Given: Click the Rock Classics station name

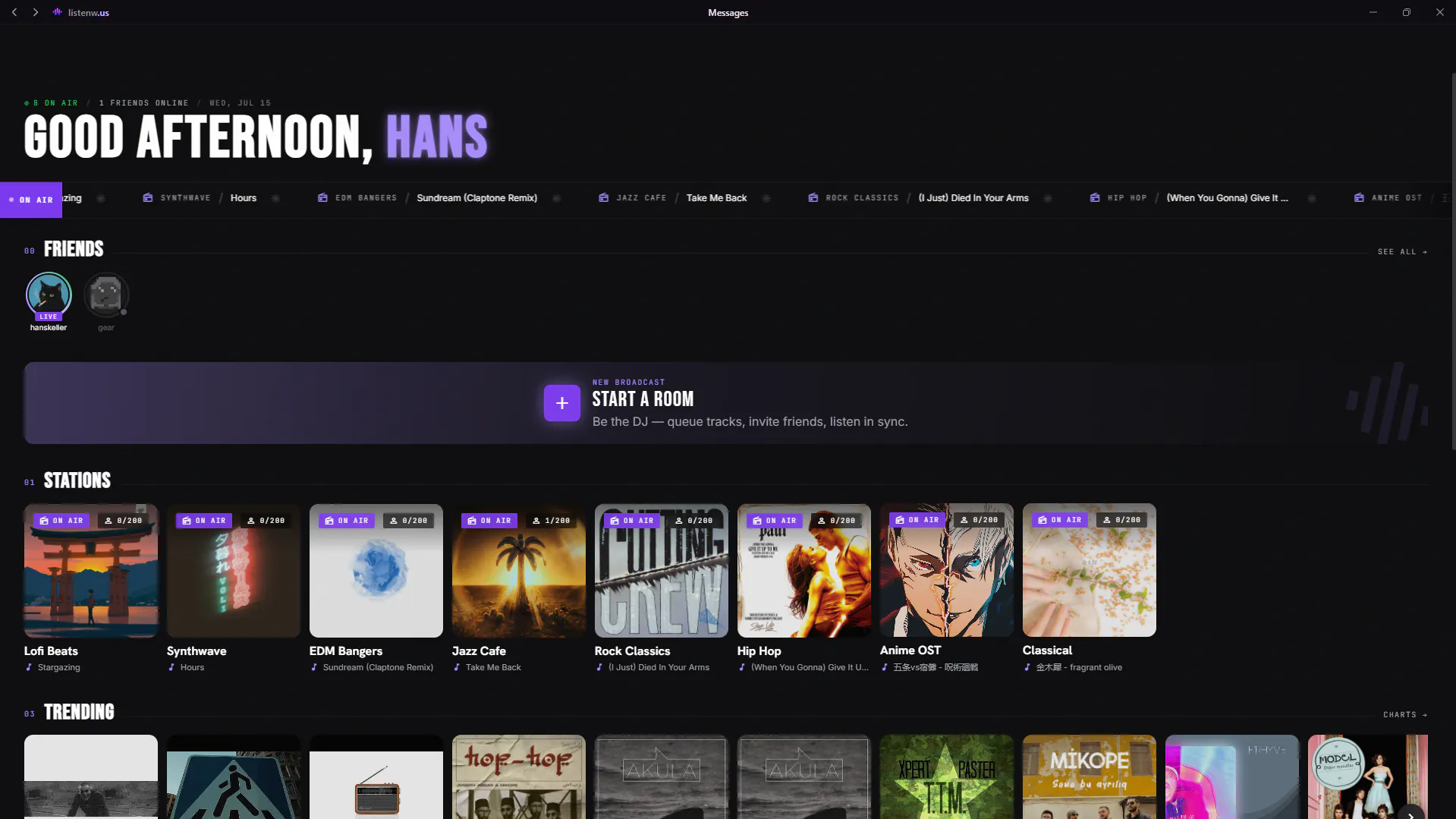Looking at the screenshot, I should (632, 650).
